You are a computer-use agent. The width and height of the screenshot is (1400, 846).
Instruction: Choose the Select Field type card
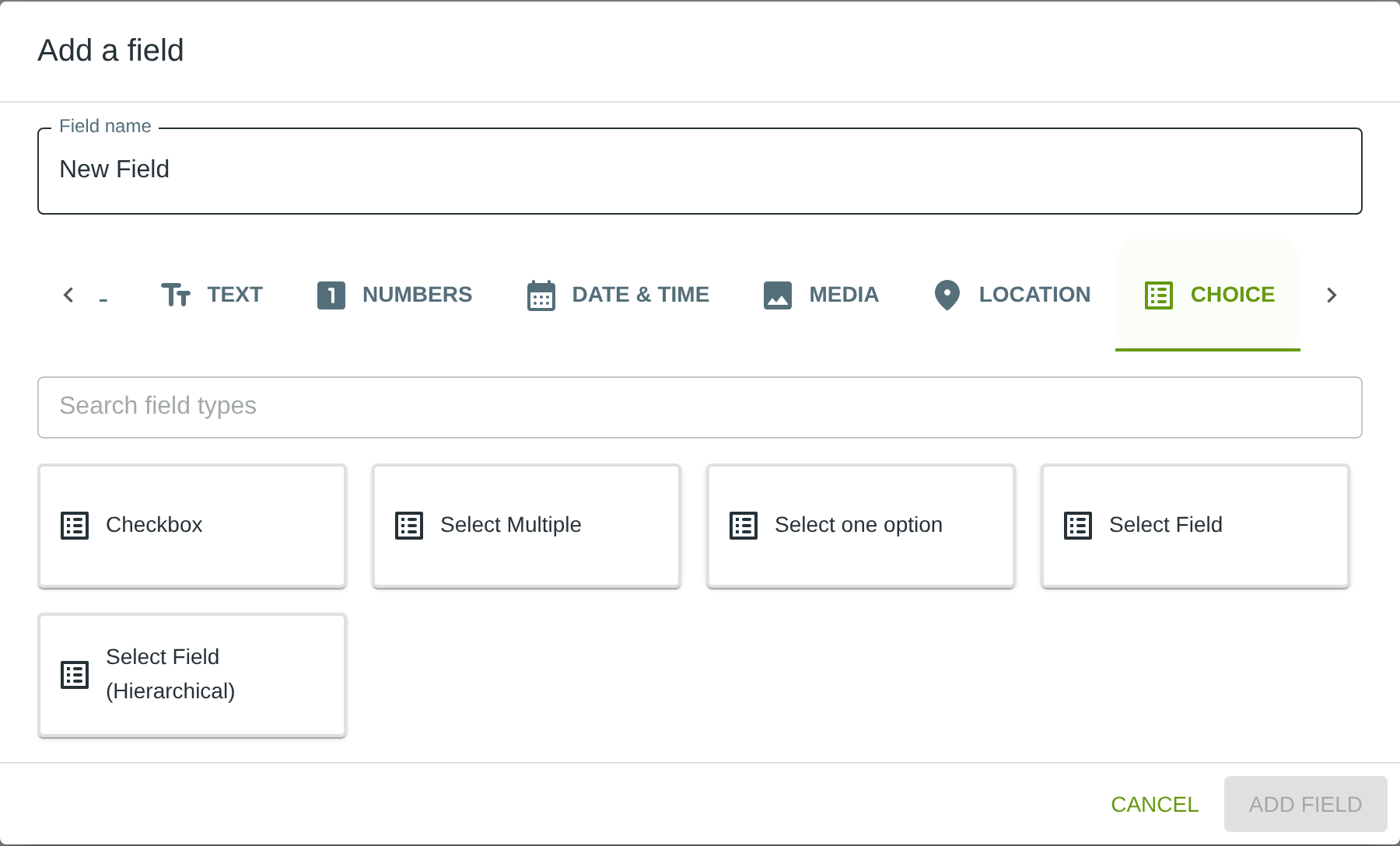1195,526
